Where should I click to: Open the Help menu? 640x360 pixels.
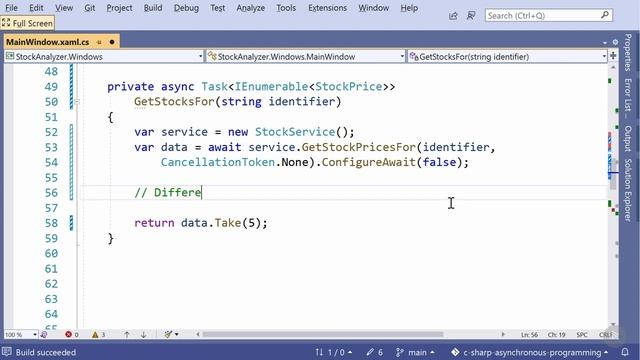click(409, 8)
